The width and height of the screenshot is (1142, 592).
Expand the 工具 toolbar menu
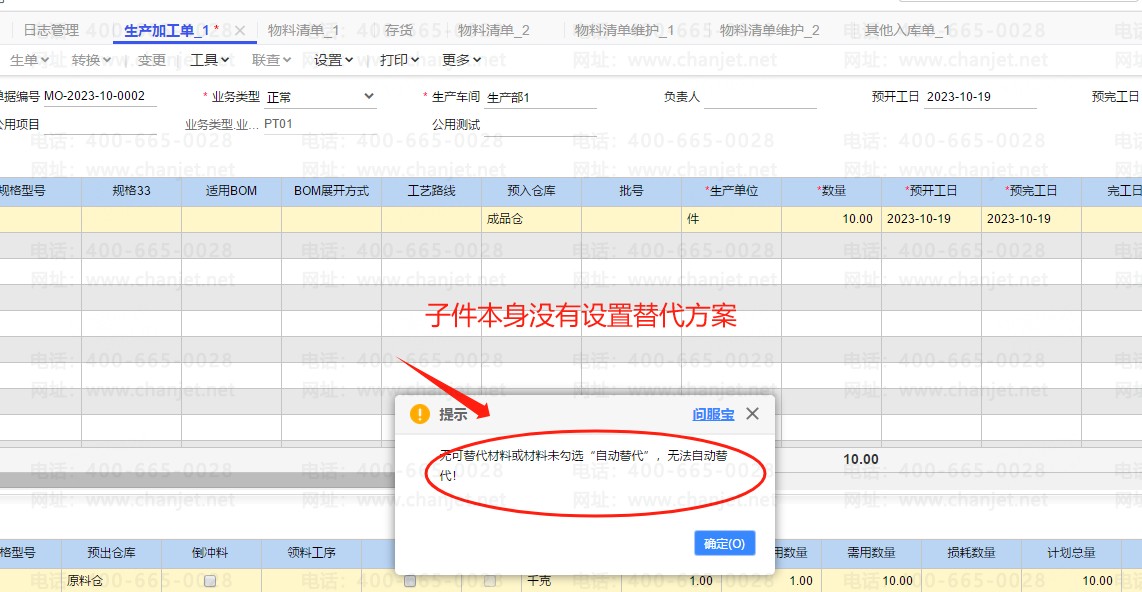(x=210, y=60)
